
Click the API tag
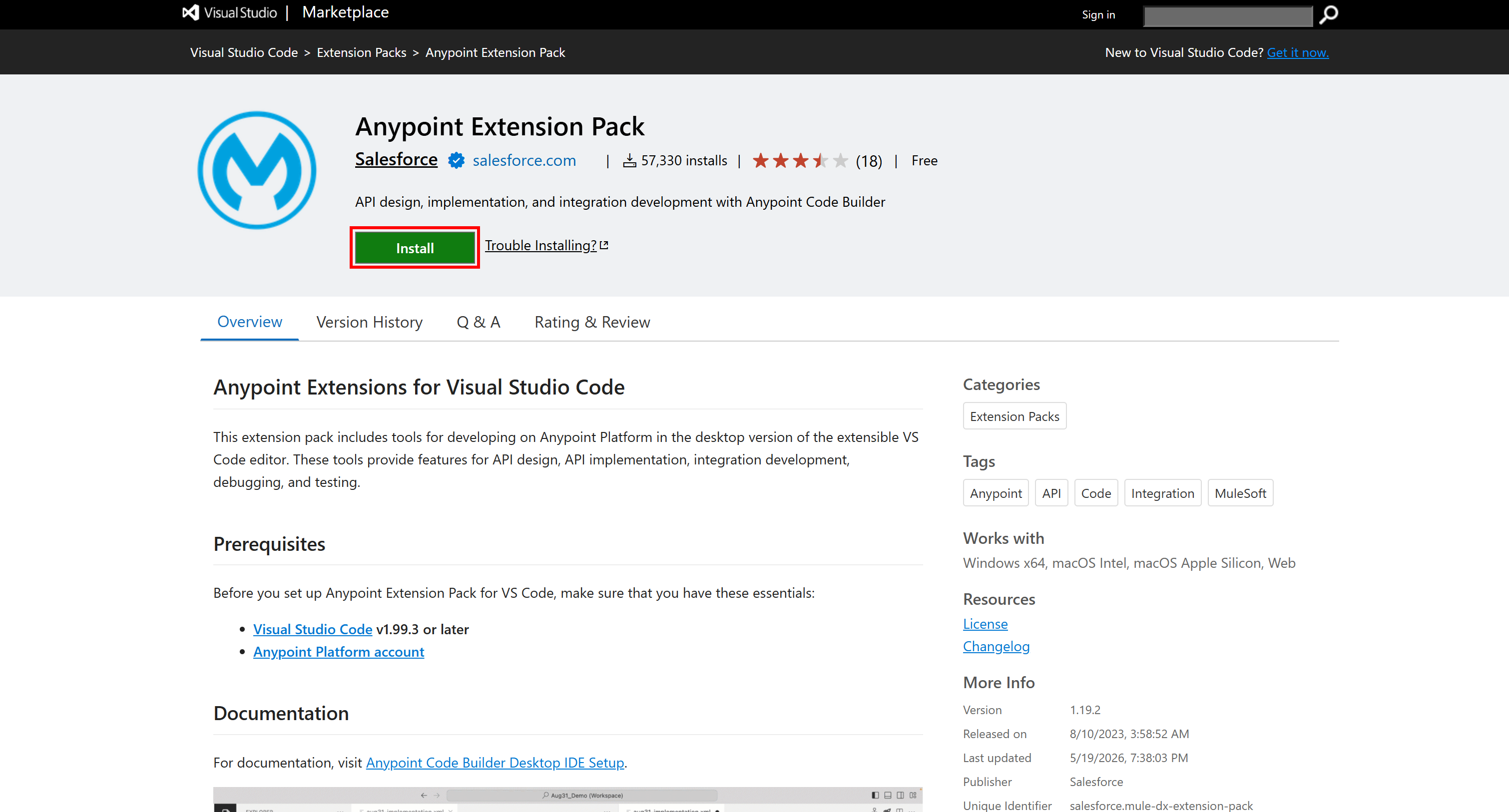coord(1051,493)
